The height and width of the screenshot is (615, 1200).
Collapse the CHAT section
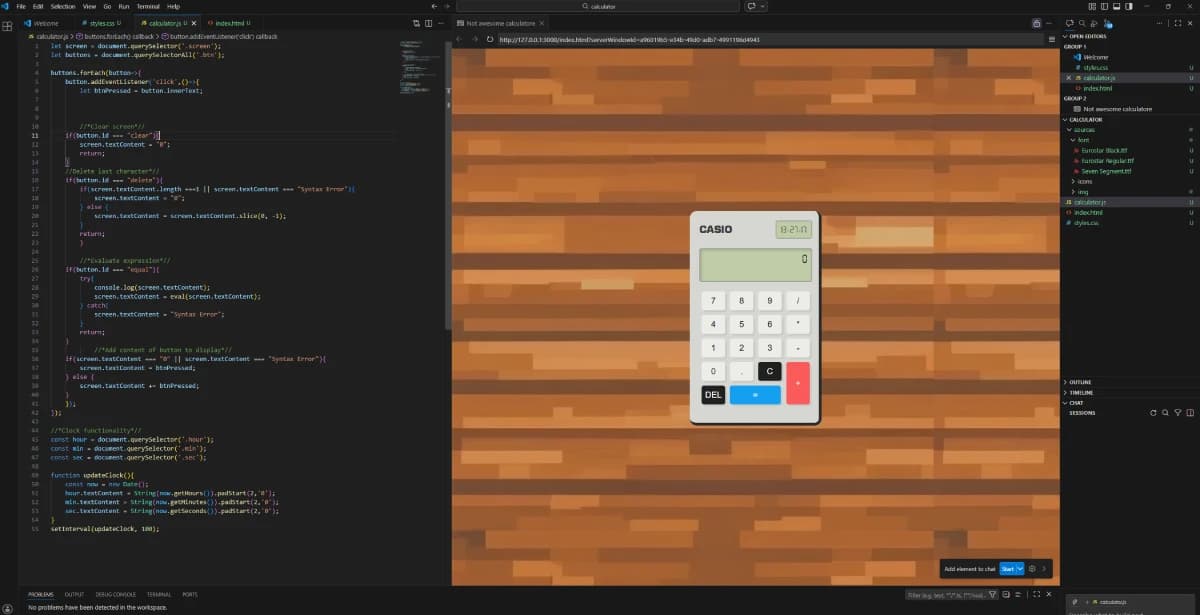coord(1130,402)
